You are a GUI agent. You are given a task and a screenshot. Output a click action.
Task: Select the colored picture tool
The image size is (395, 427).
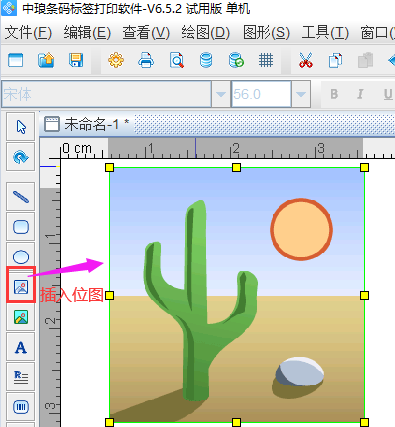(21, 317)
